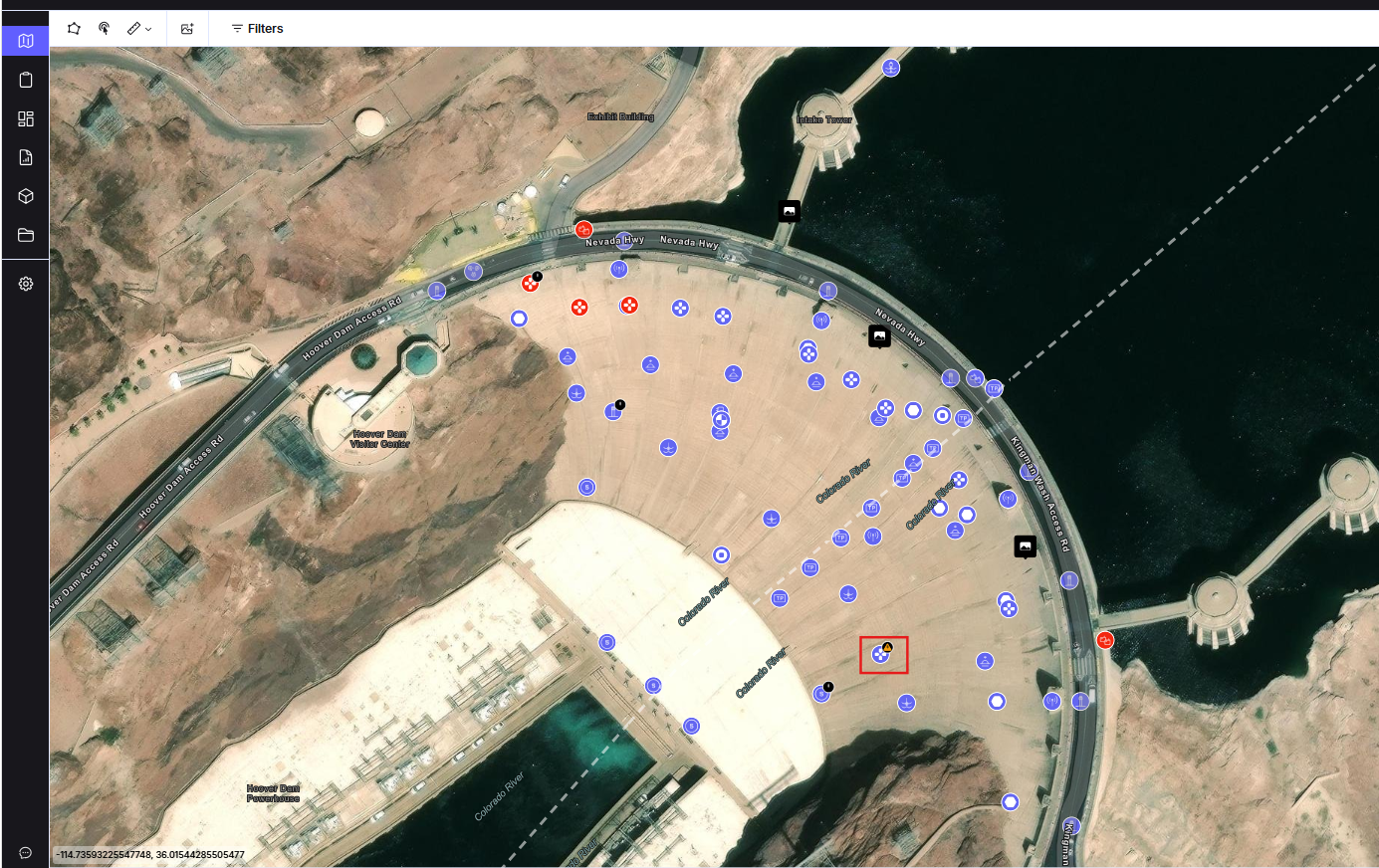Click the add image overlay icon

pyautogui.click(x=187, y=29)
